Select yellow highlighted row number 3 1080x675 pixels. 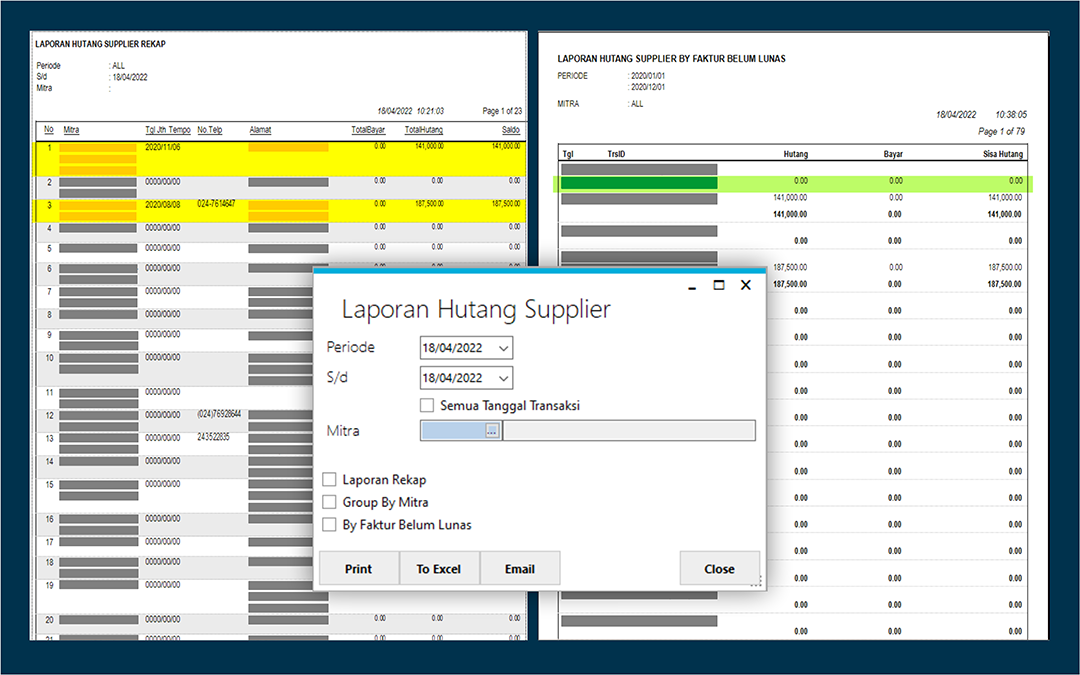click(x=280, y=210)
